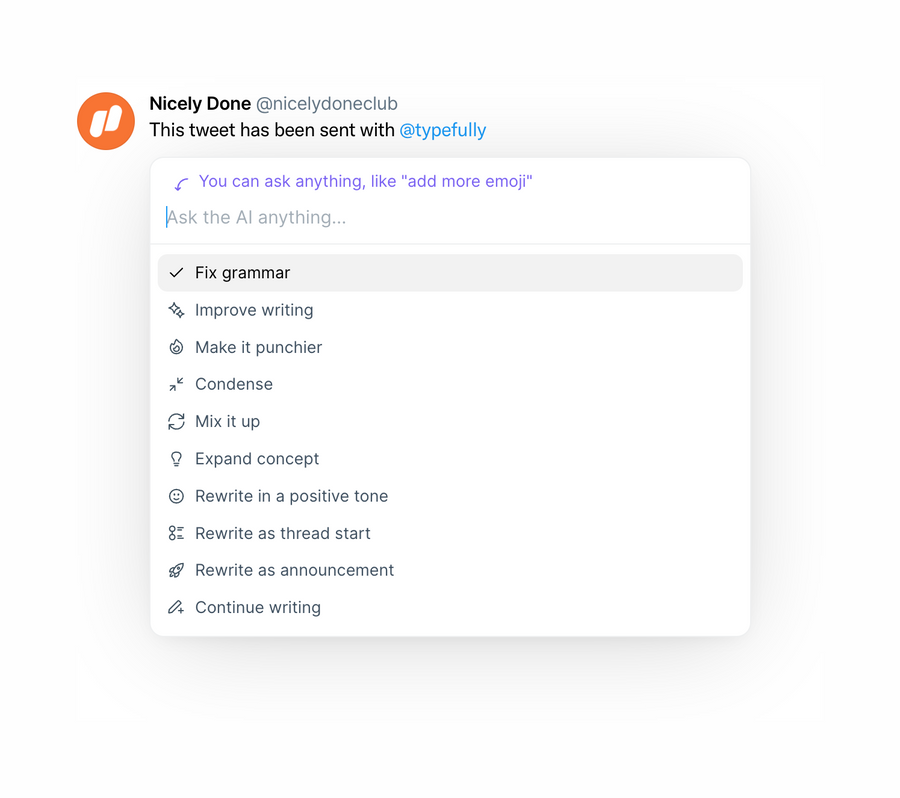The width and height of the screenshot is (900, 798).
Task: Click the Nicely Done profile avatar
Action: tap(106, 120)
